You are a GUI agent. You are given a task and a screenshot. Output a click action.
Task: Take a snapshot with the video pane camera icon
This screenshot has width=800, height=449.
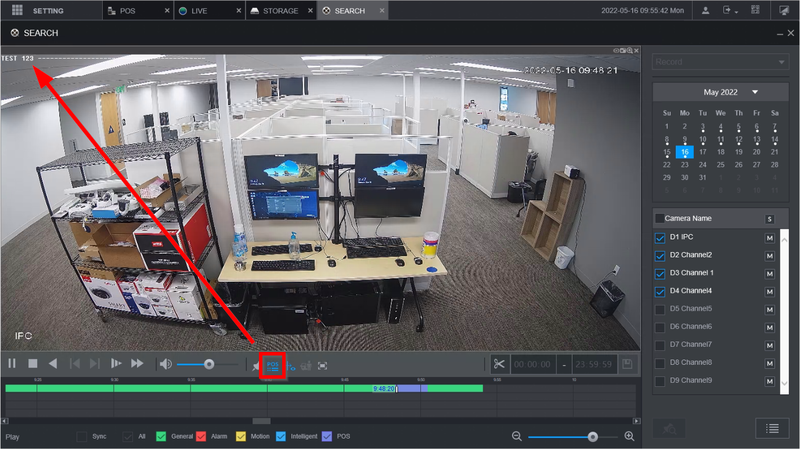click(622, 51)
